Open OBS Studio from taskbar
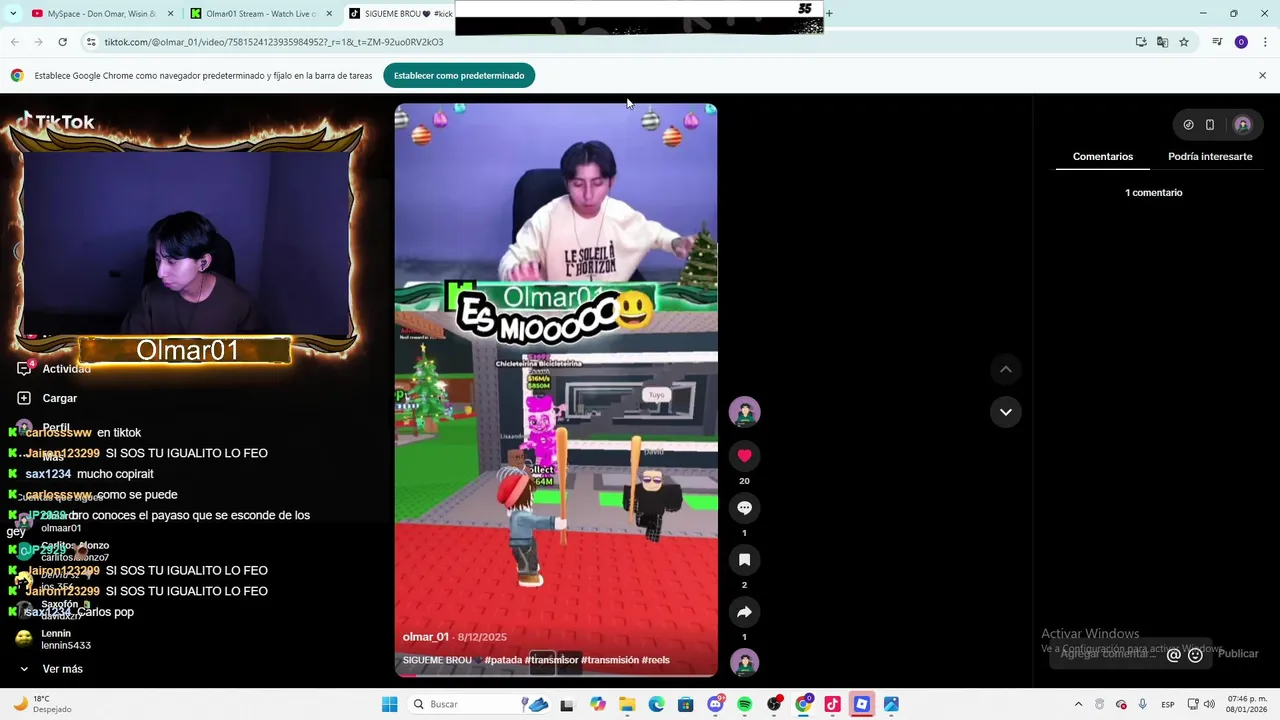 pos(774,704)
